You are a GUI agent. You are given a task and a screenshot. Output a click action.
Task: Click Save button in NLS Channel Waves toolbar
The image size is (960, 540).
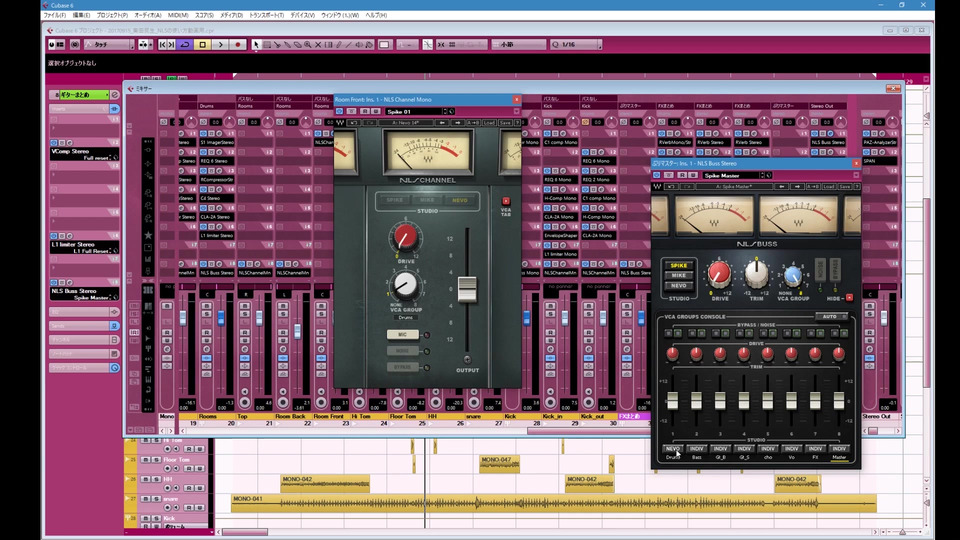point(504,123)
